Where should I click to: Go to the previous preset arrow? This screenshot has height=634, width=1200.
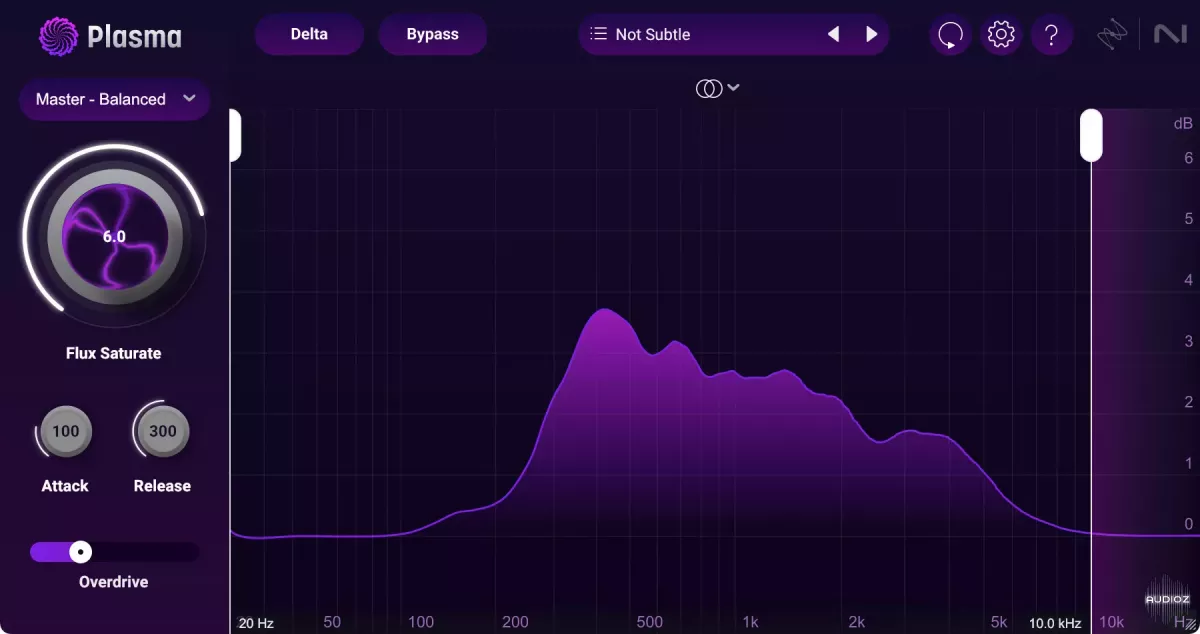click(x=833, y=34)
